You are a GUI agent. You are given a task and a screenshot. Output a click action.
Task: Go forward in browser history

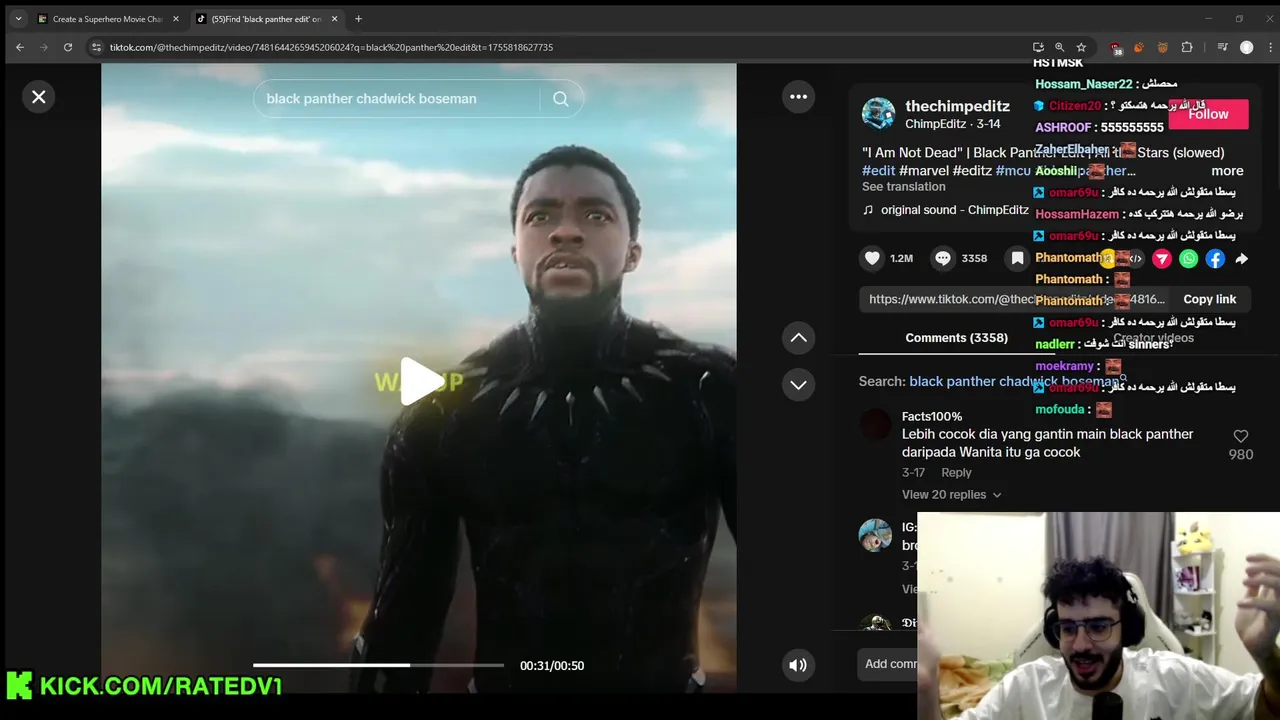44,47
